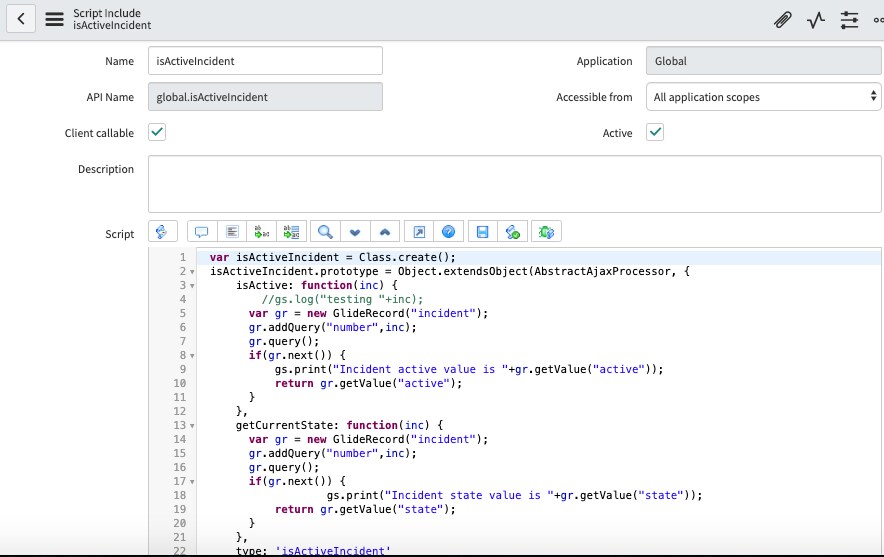Open the hamburger context menu
The width and height of the screenshot is (884, 557).
tap(55, 19)
